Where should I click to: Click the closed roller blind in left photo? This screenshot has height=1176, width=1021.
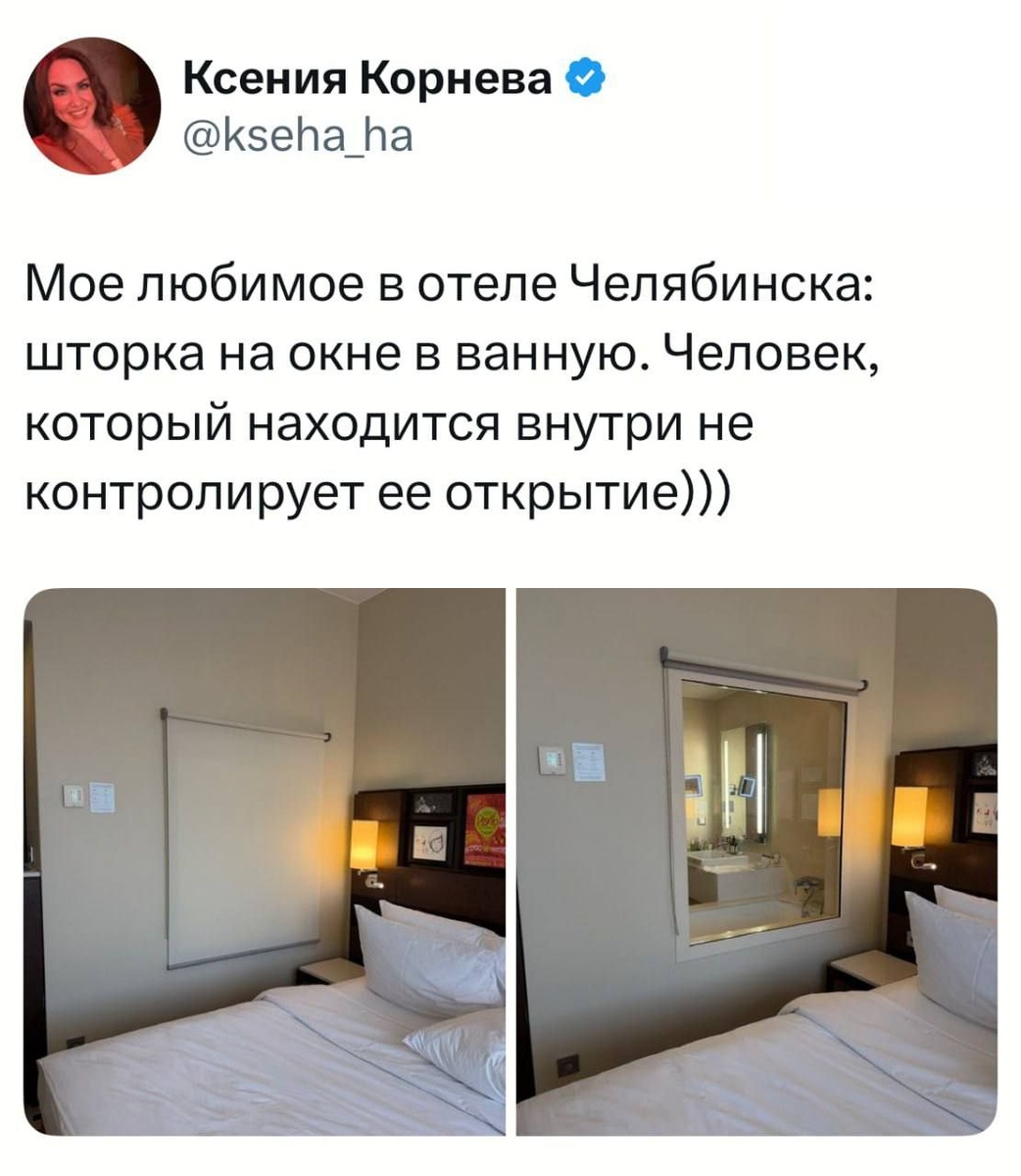click(x=244, y=838)
